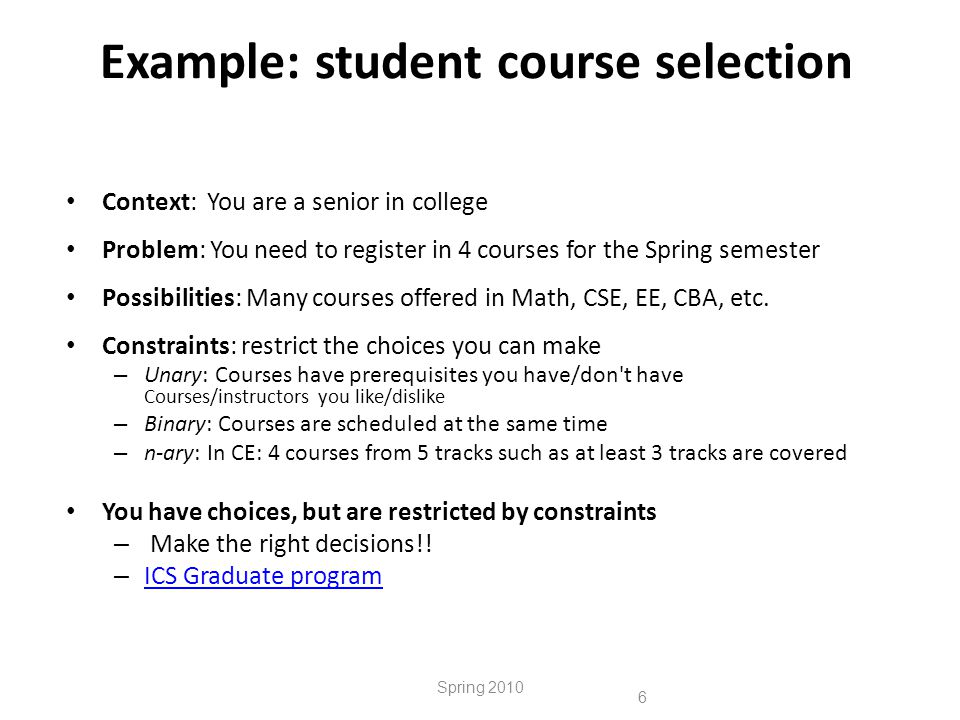Click the bold 'Constraints' label
Screen dimensions: 960x720
pos(166,346)
